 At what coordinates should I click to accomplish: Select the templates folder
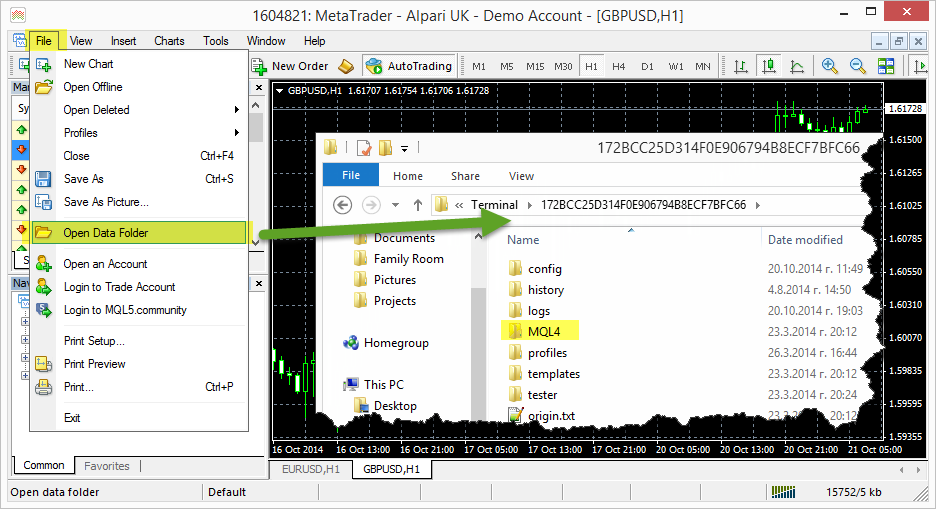(544, 374)
